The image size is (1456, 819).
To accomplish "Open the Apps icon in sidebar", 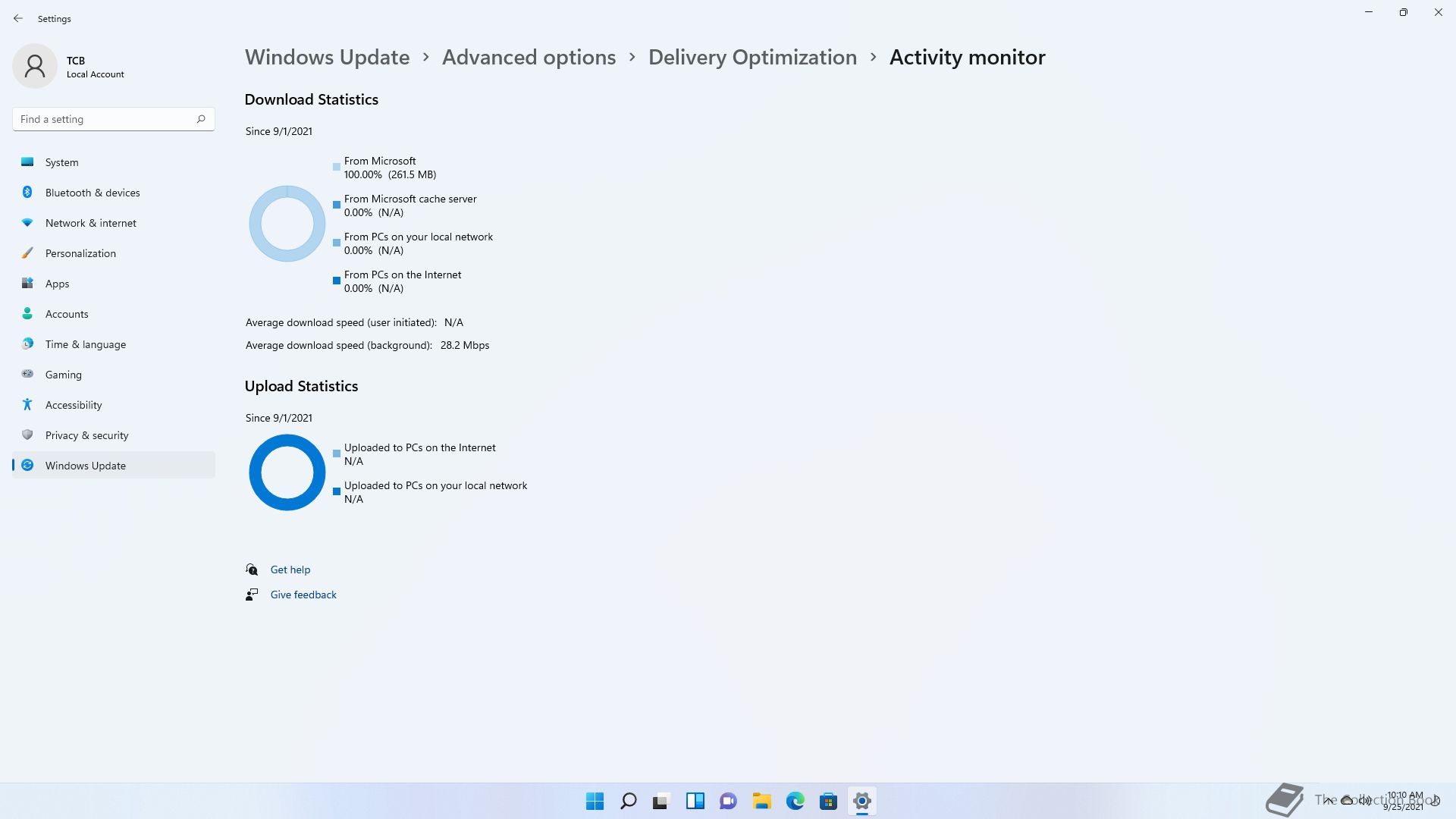I will (27, 283).
